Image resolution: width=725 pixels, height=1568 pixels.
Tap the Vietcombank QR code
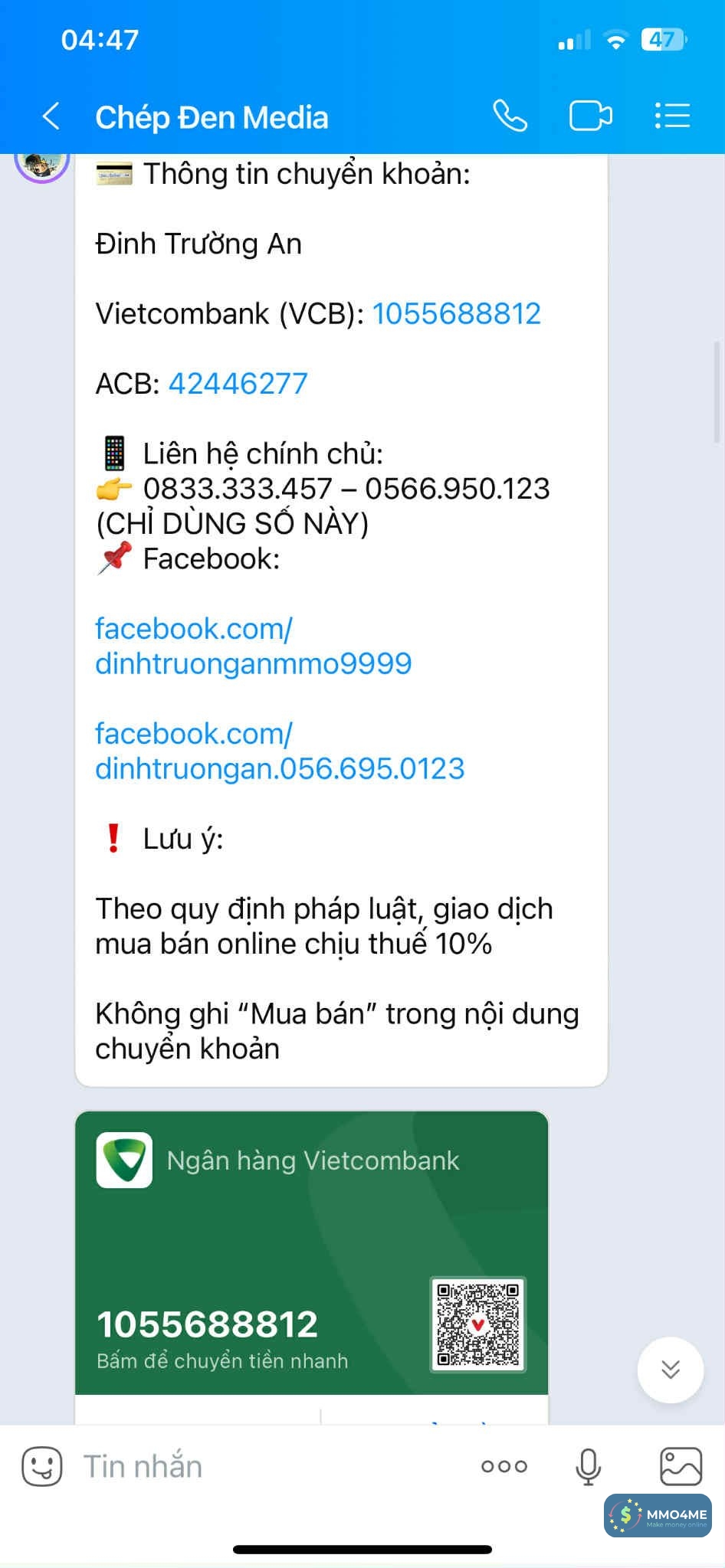pos(478,1324)
